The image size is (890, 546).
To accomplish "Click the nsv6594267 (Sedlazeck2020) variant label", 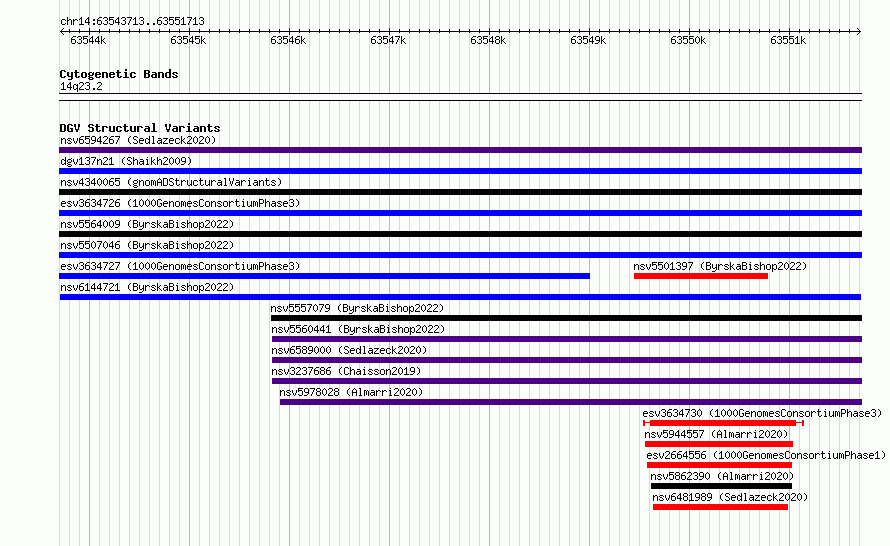I will pyautogui.click(x=138, y=140).
